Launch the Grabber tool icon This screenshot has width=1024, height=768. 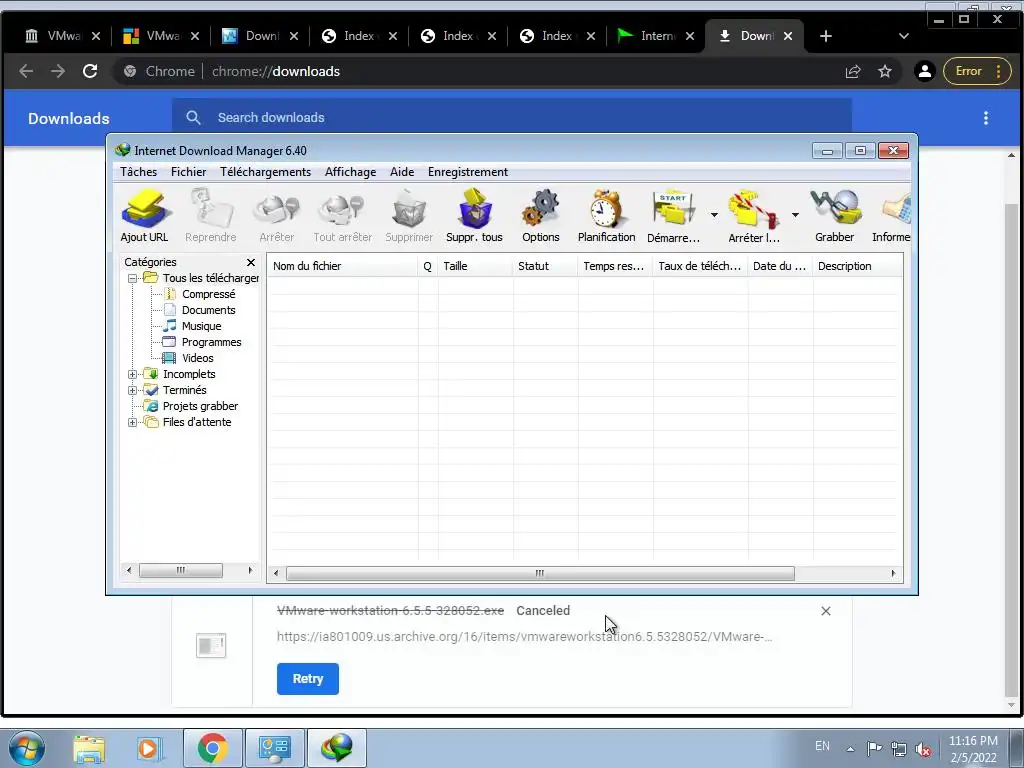coord(835,216)
